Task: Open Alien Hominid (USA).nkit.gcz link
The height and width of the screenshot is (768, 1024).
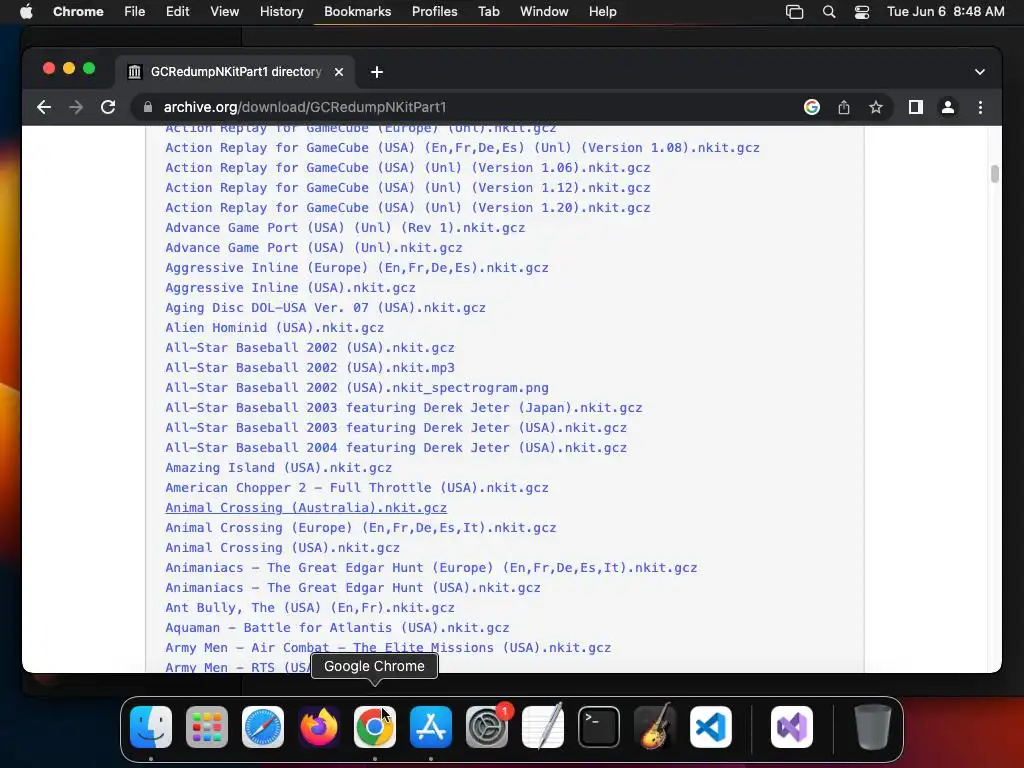Action: pos(274,327)
